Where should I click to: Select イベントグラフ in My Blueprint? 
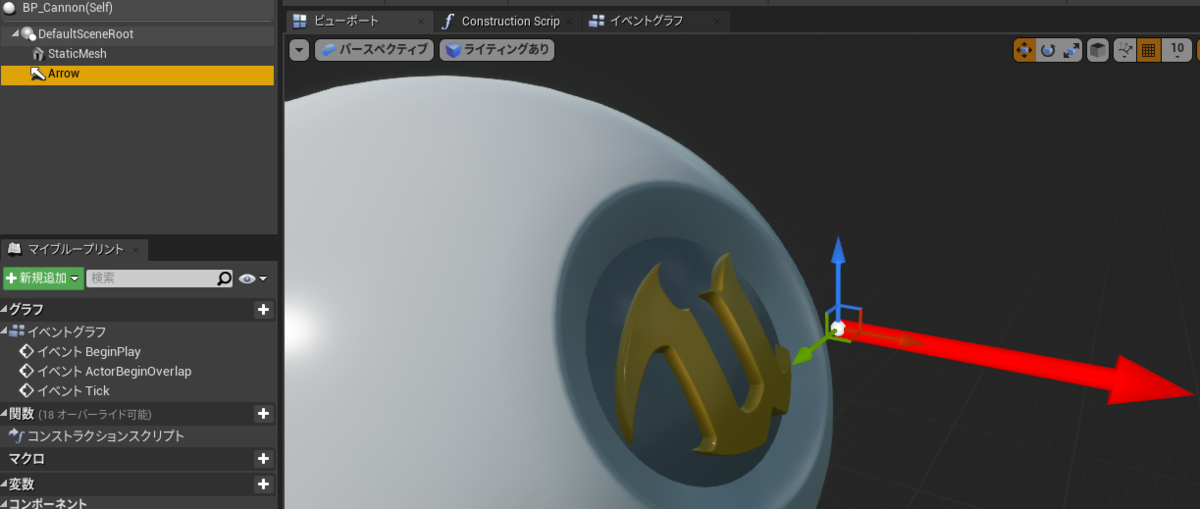(x=66, y=331)
